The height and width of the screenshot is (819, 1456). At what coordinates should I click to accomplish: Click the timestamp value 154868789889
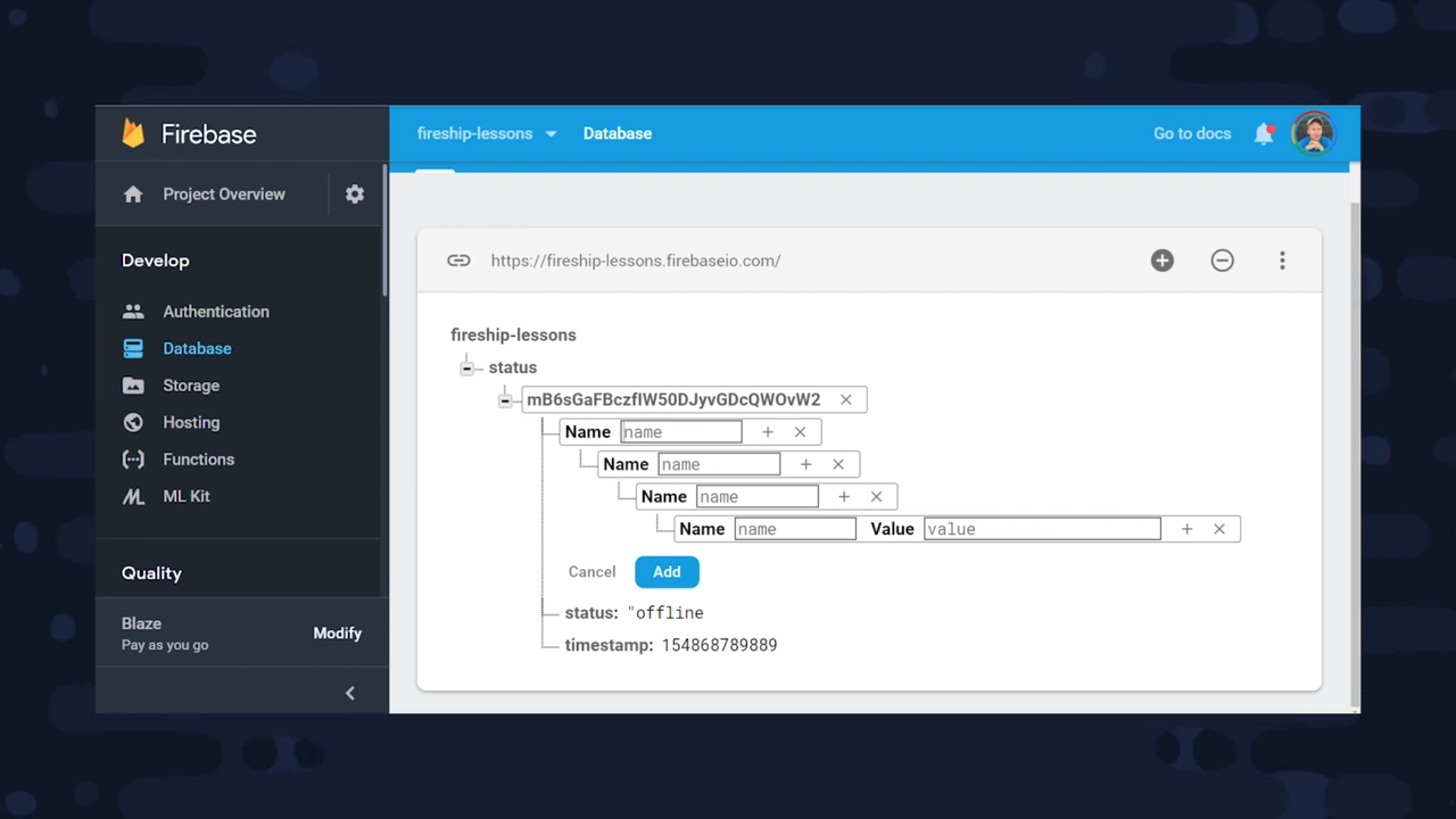tap(720, 645)
